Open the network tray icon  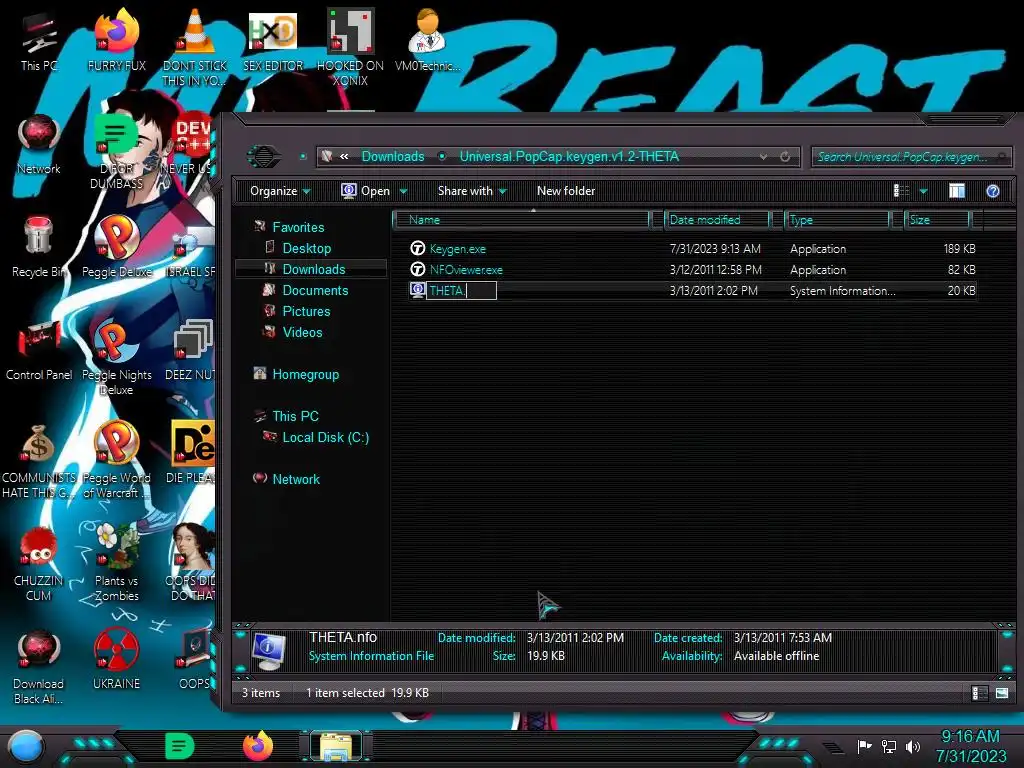click(888, 746)
